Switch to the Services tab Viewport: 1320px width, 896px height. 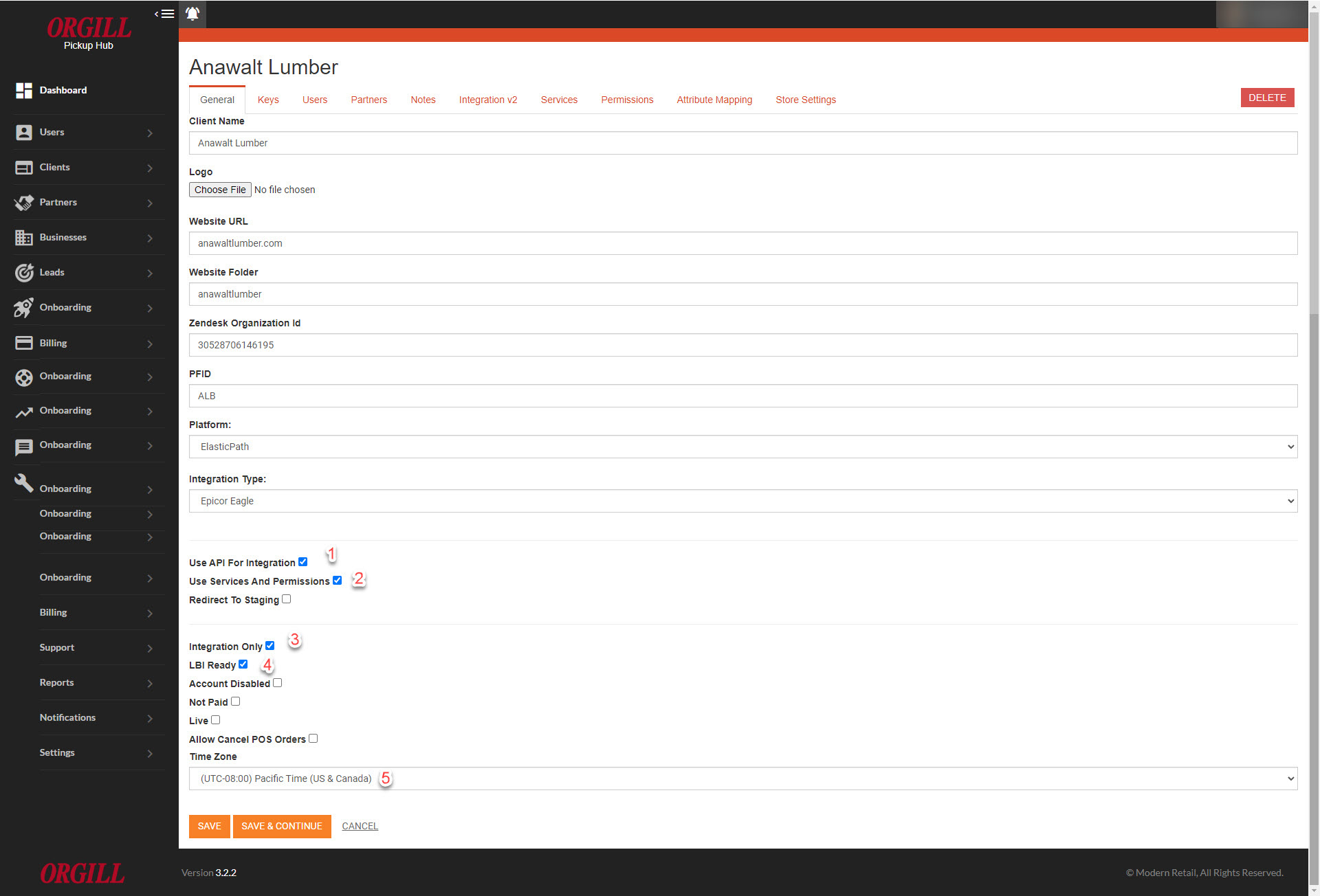click(x=559, y=100)
